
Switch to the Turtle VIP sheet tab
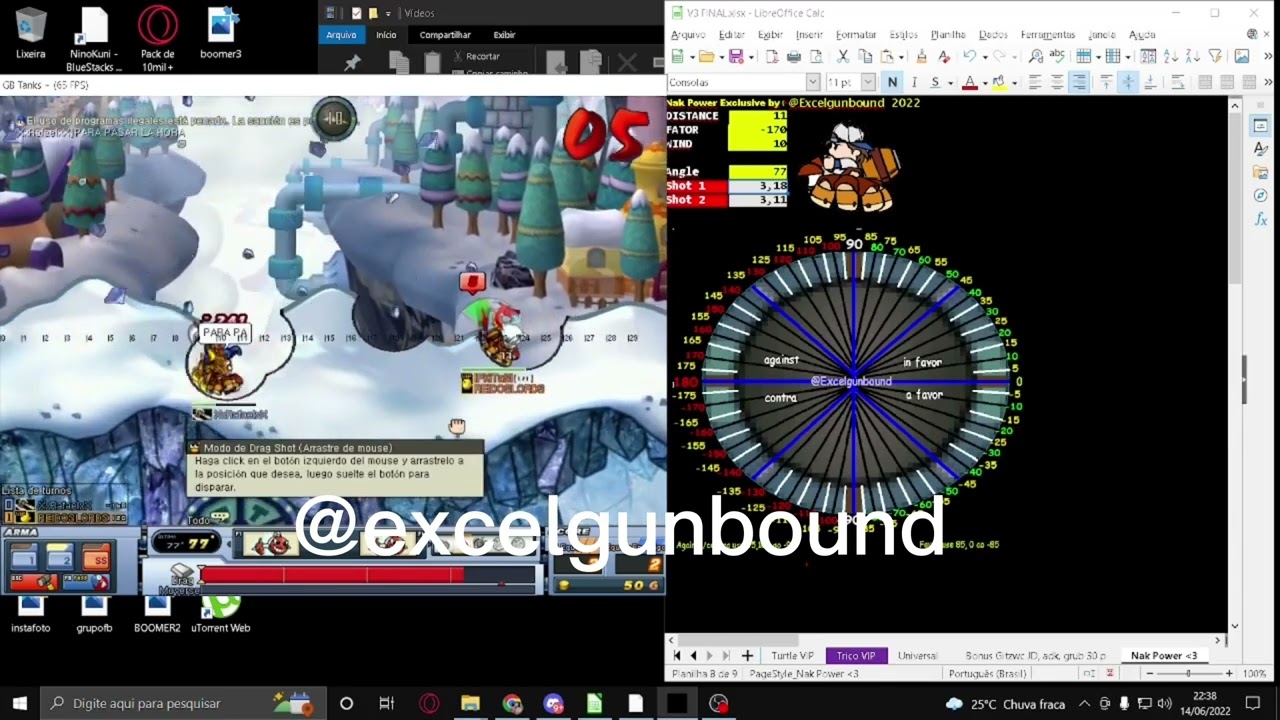point(792,656)
